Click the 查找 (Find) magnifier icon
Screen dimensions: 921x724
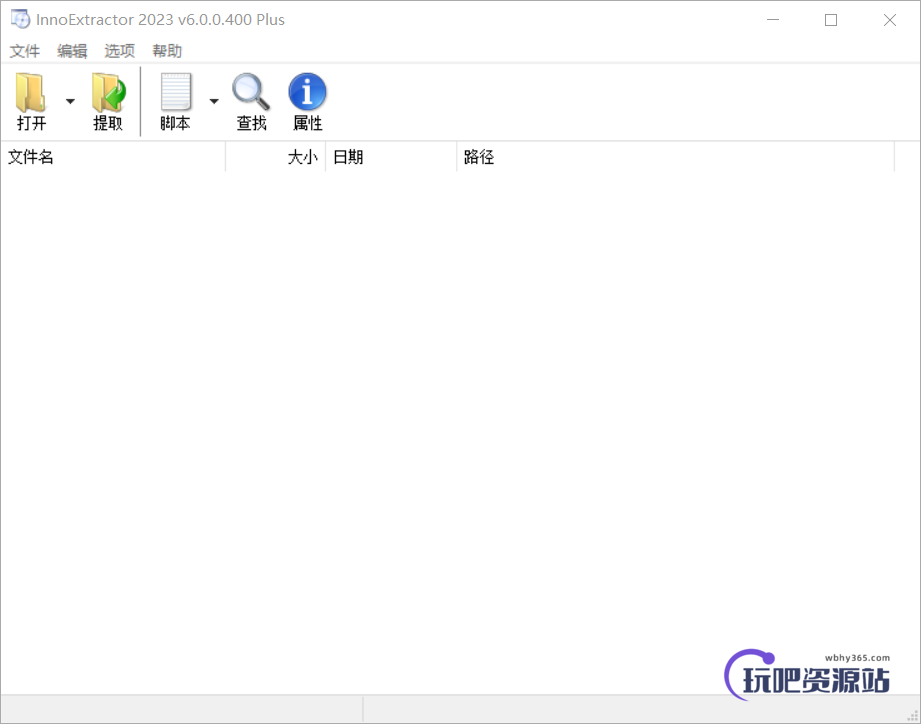251,92
